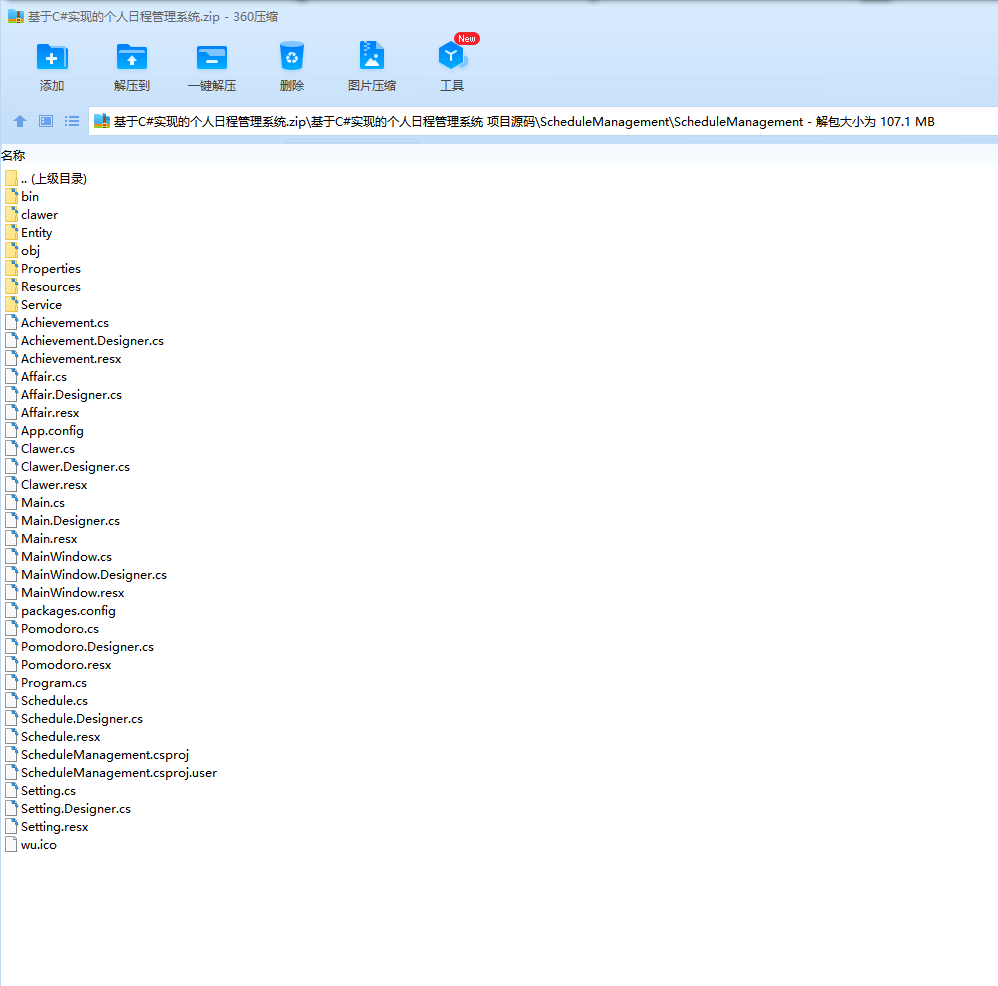Select the Pomodoro.resx file

(59, 665)
